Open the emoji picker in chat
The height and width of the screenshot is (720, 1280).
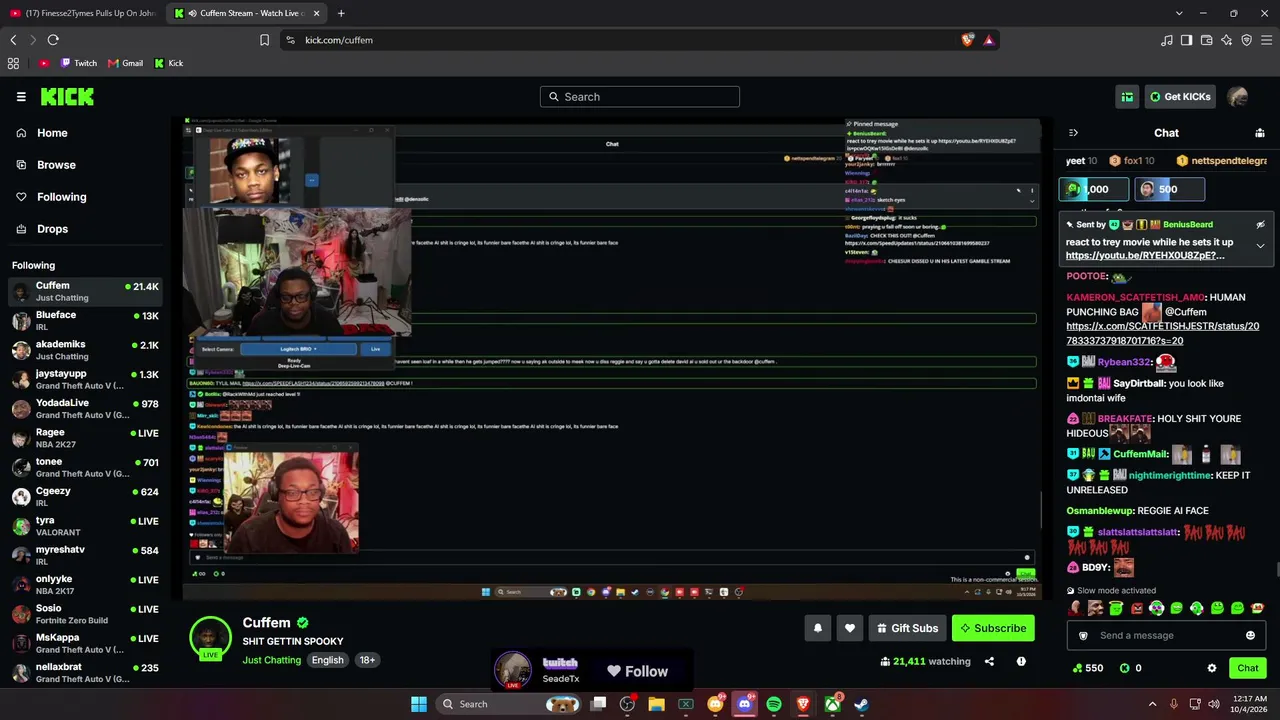pos(1250,636)
